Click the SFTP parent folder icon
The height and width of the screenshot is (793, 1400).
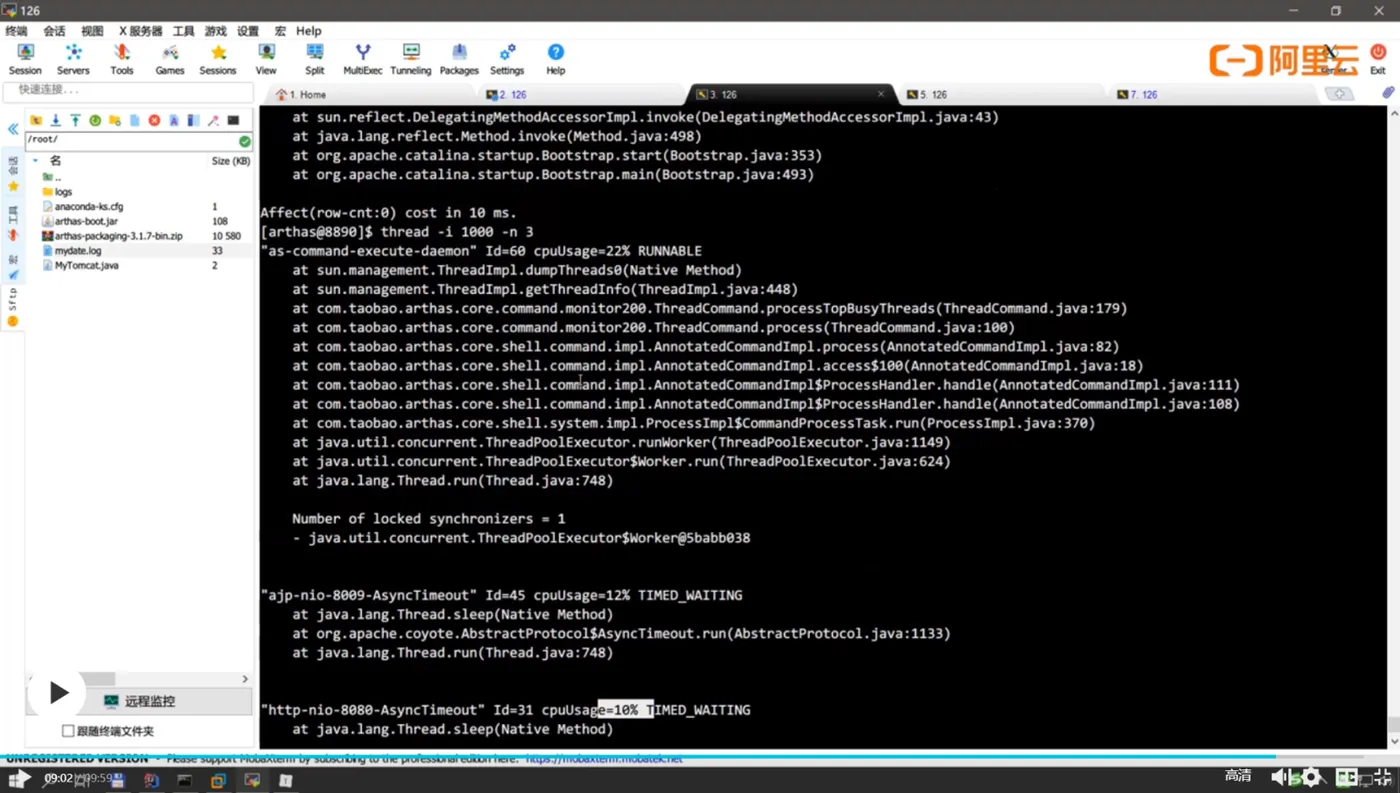[36, 120]
